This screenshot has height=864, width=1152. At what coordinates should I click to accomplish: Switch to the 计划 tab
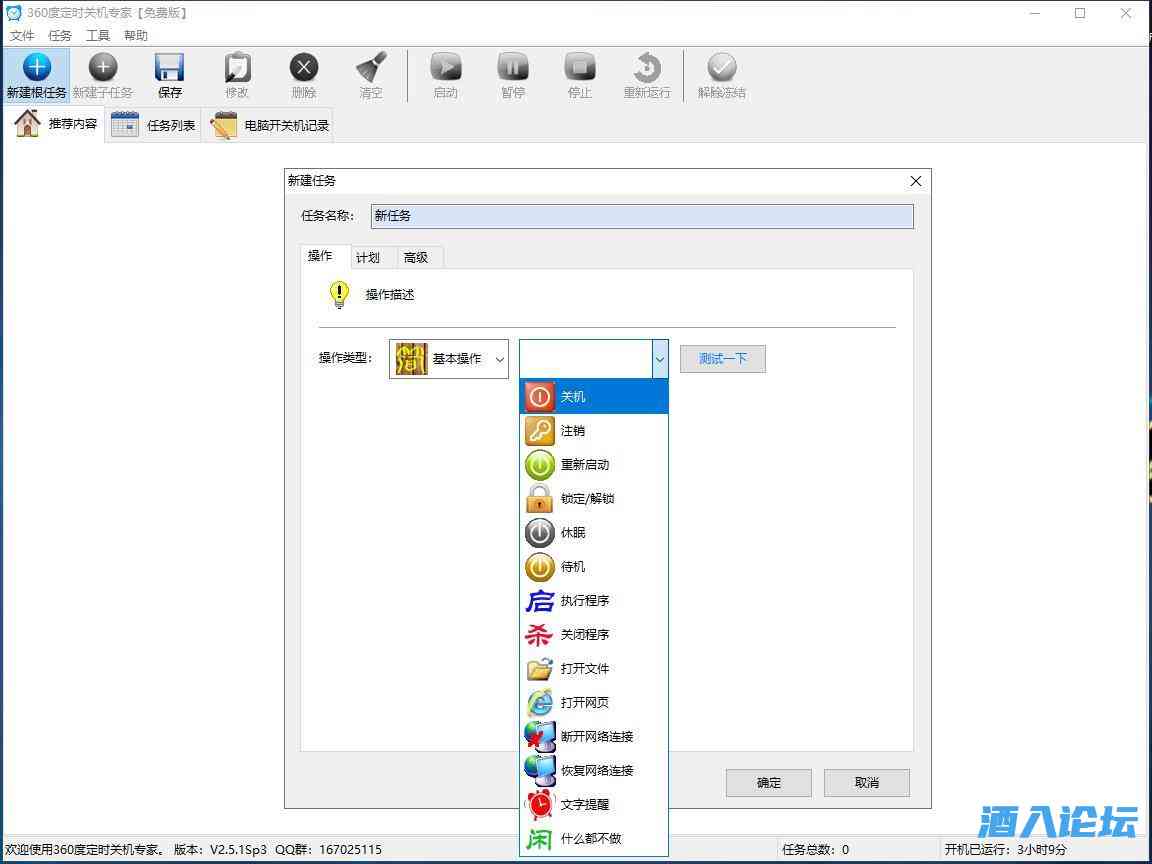pyautogui.click(x=368, y=258)
